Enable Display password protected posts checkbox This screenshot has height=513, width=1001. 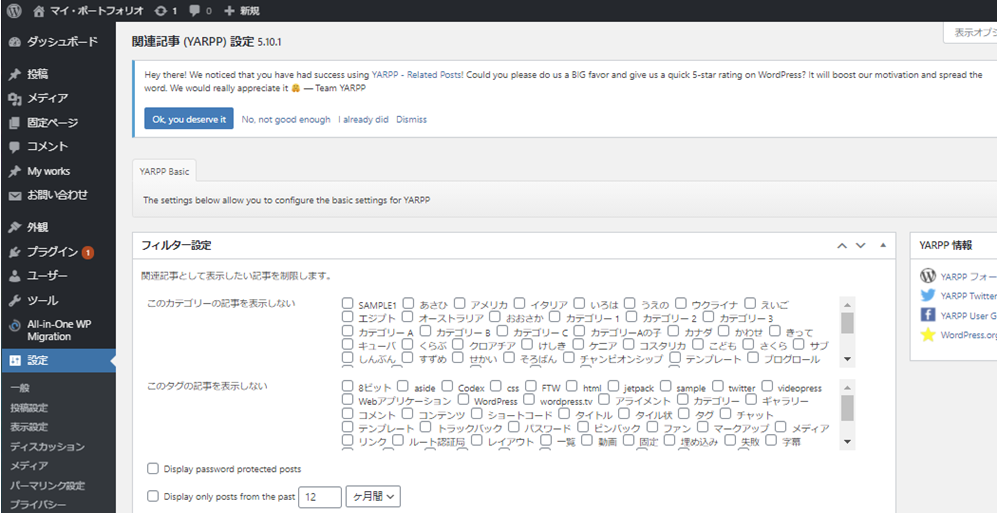[x=153, y=468]
